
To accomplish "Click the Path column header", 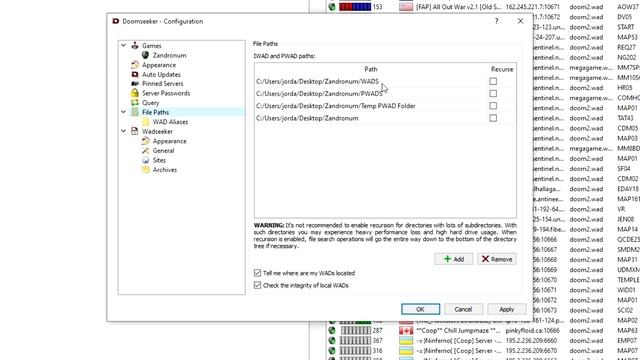I will 371,69.
